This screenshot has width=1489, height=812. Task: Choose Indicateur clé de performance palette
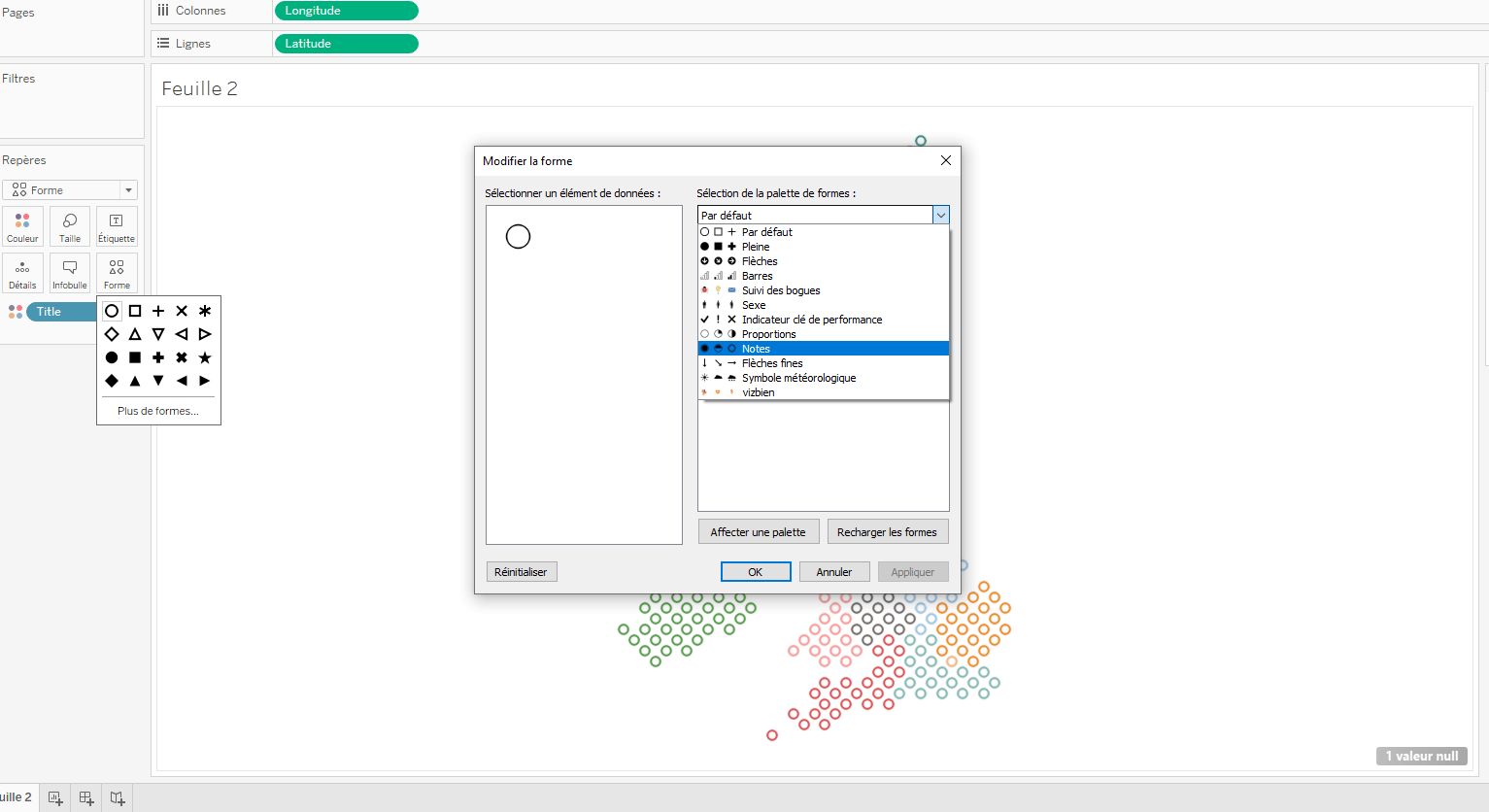(x=824, y=320)
